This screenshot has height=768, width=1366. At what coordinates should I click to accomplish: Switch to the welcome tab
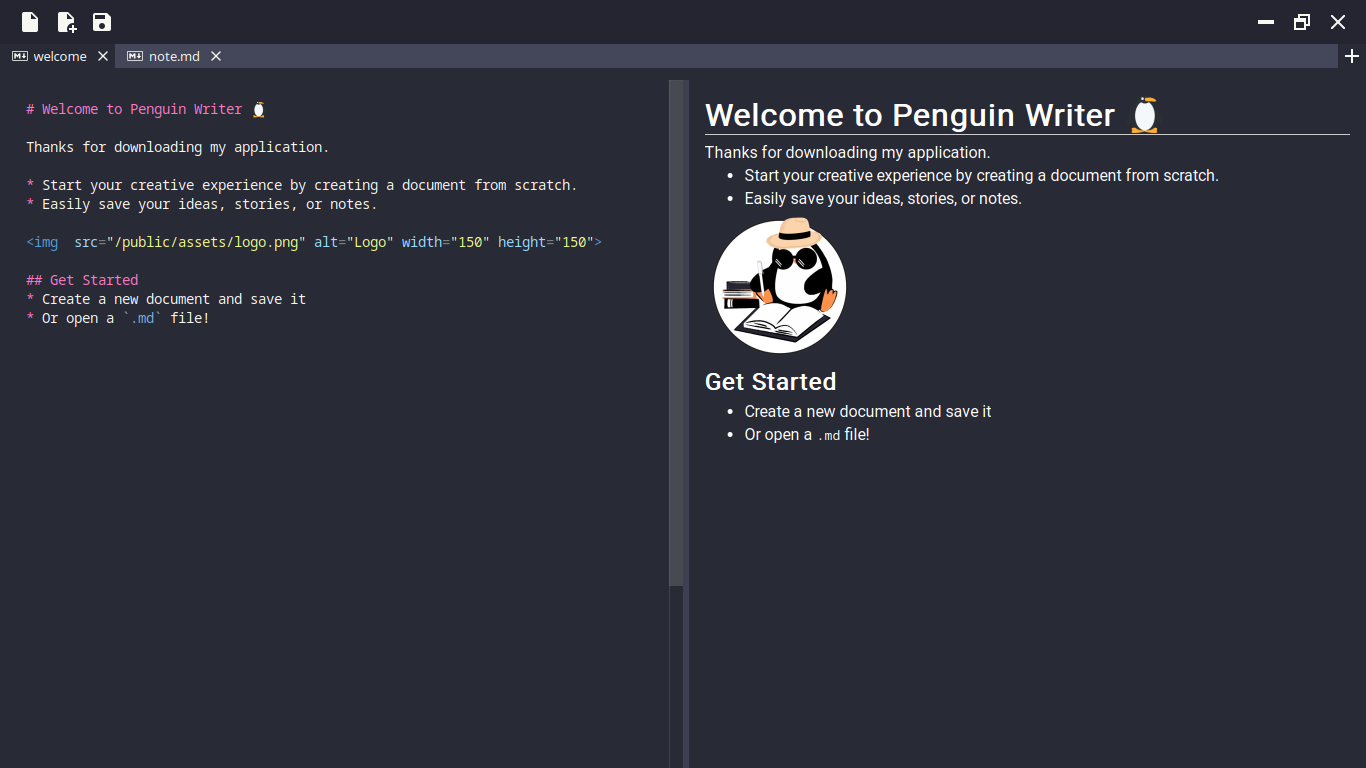pos(60,56)
